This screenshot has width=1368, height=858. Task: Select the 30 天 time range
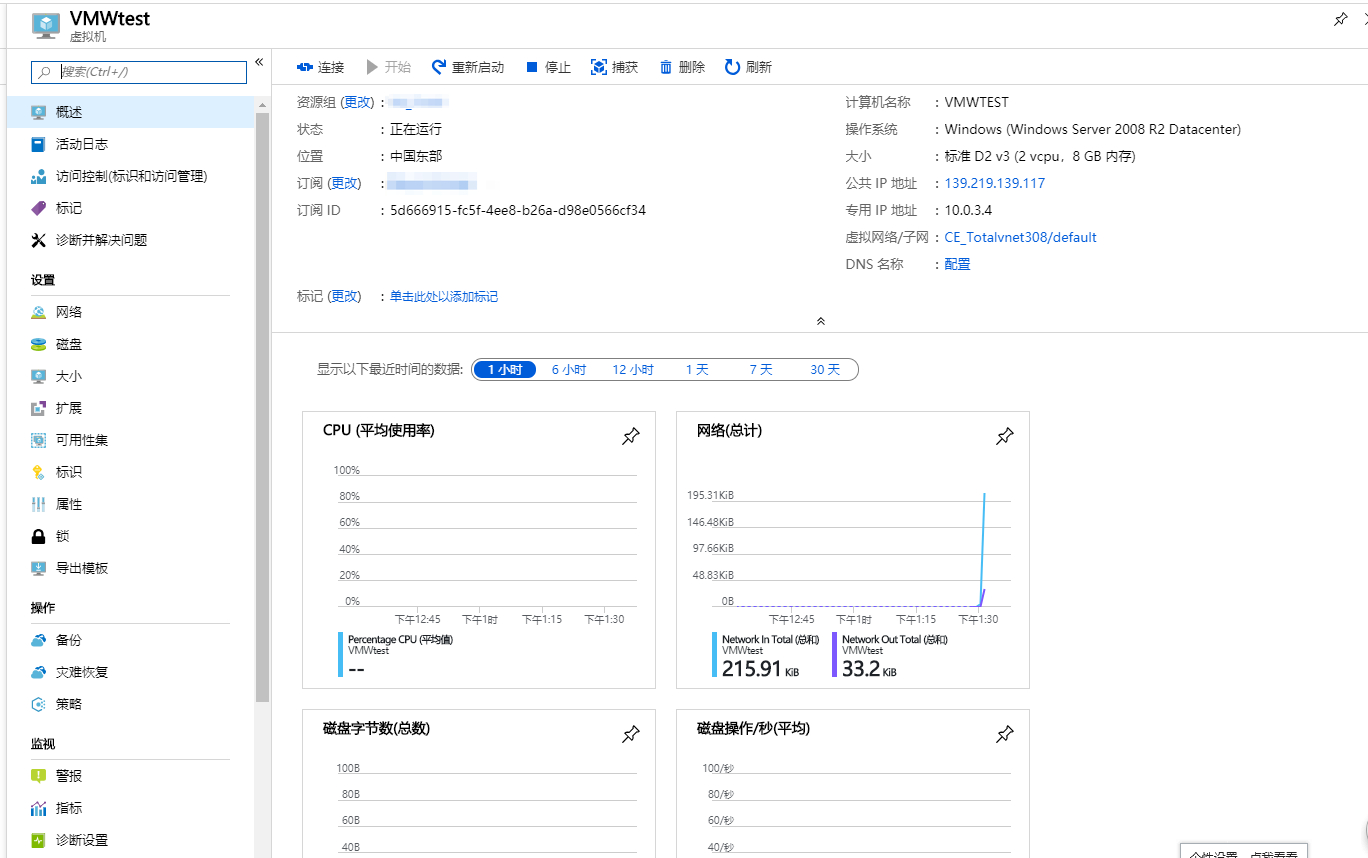pyautogui.click(x=825, y=370)
